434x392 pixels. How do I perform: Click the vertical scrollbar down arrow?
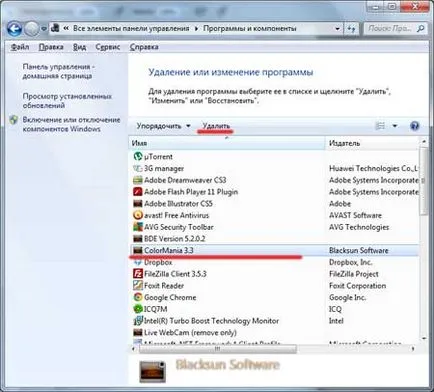tap(424, 339)
